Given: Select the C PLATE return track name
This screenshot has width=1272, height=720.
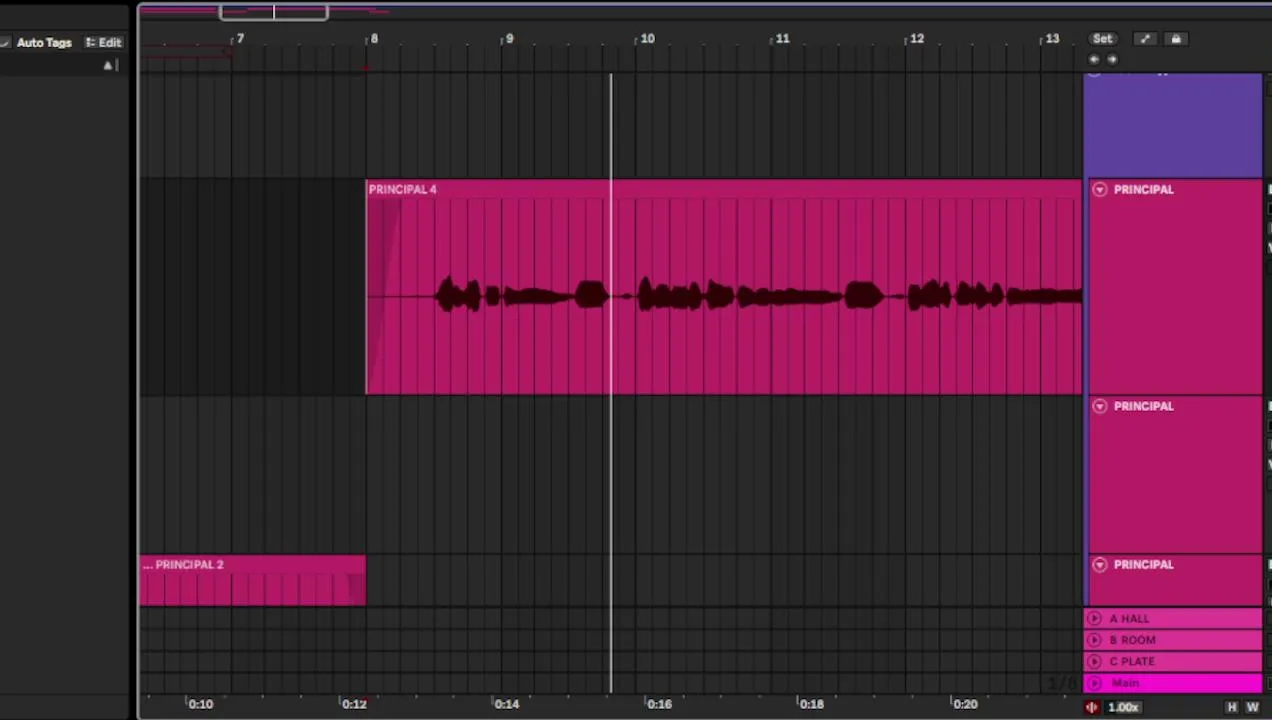Looking at the screenshot, I should click(x=1132, y=661).
